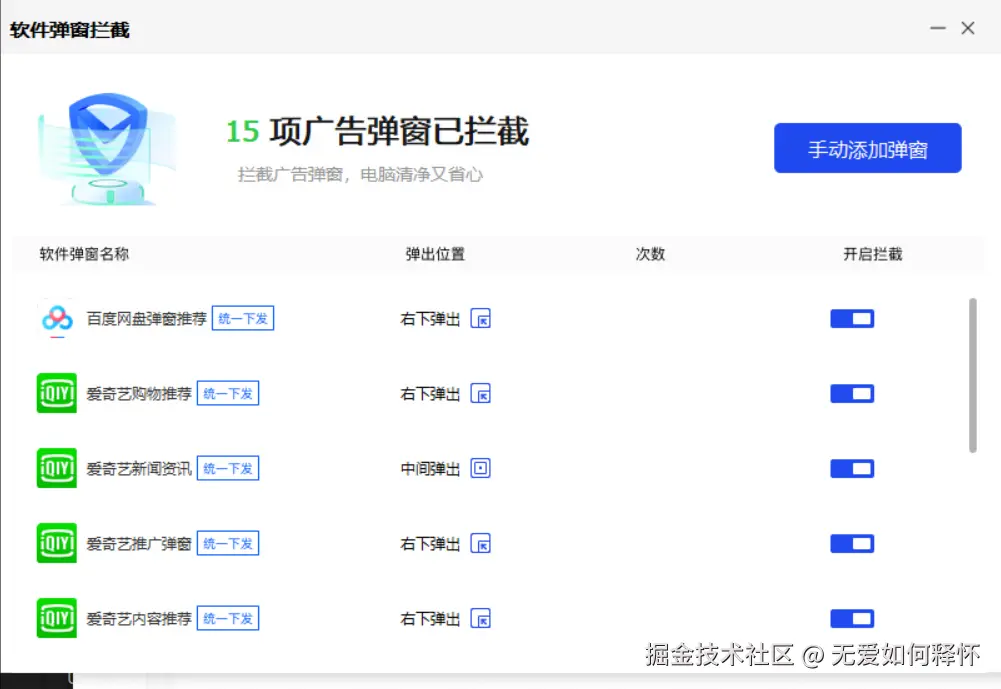Click the 拦截广告弹窗，电脑清净又省心 subtitle
Screen dimensions: 1001x689
point(361,174)
